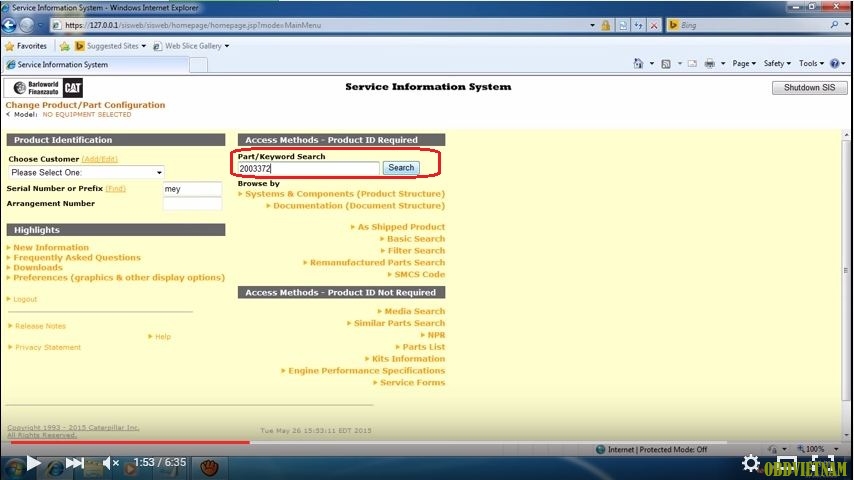Open Systems & Components product structure link

pos(344,194)
